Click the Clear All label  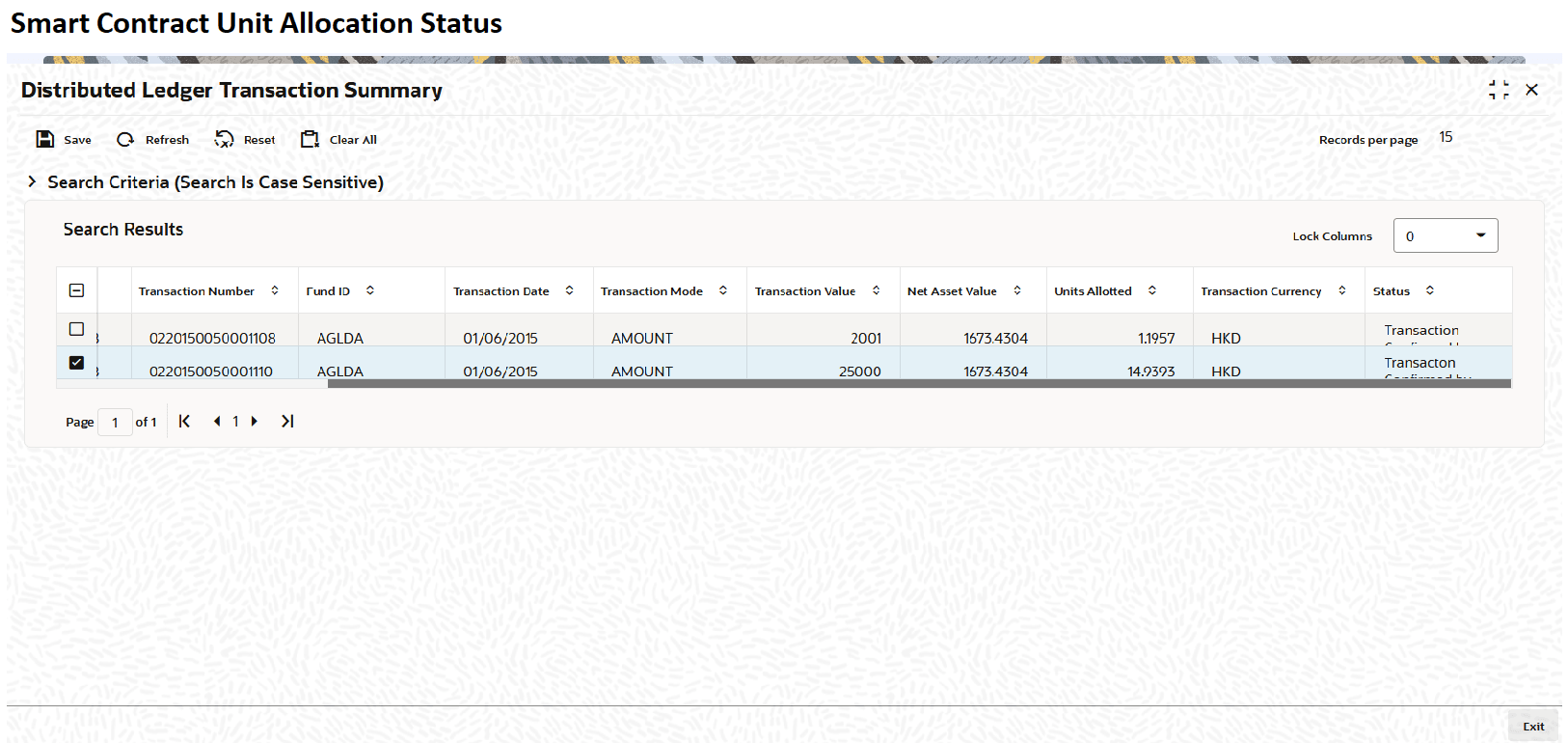click(353, 140)
